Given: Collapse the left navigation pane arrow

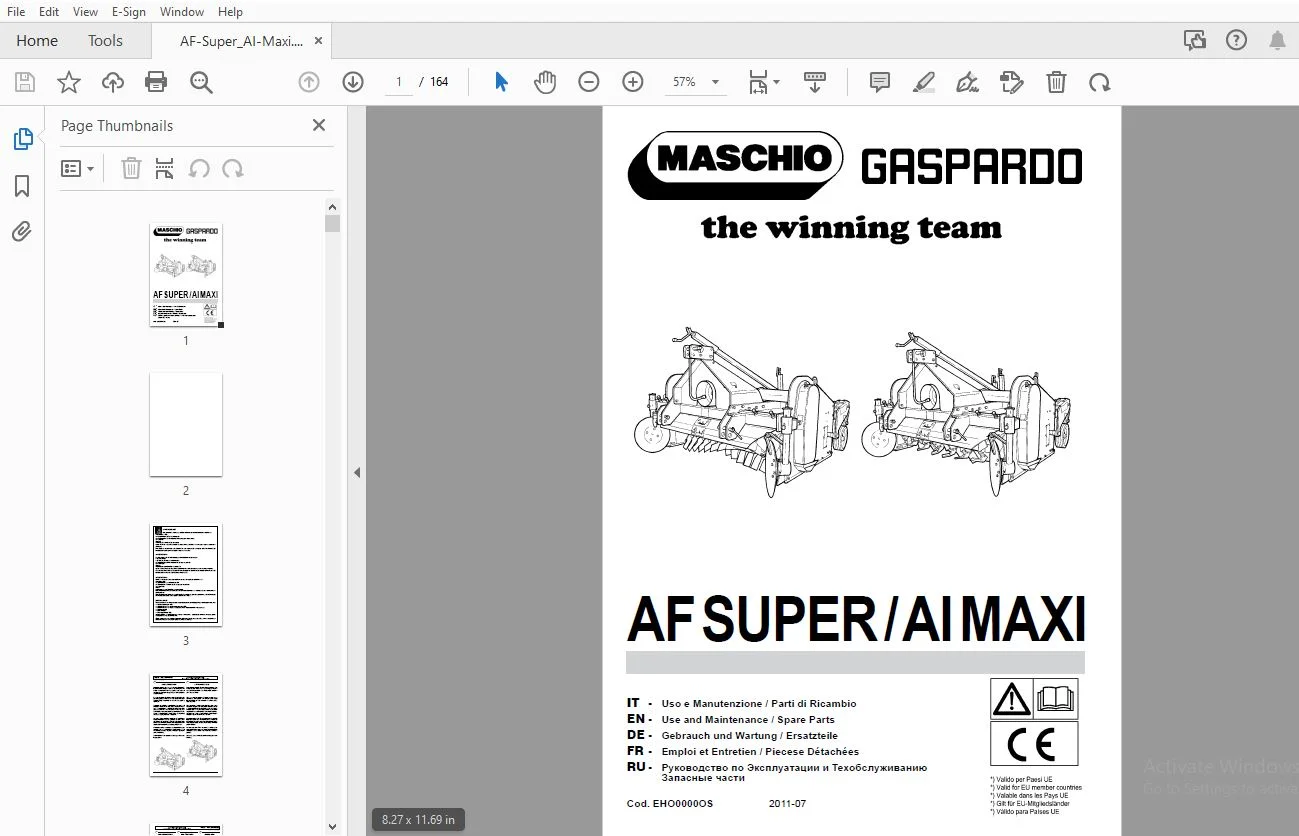Looking at the screenshot, I should 357,473.
